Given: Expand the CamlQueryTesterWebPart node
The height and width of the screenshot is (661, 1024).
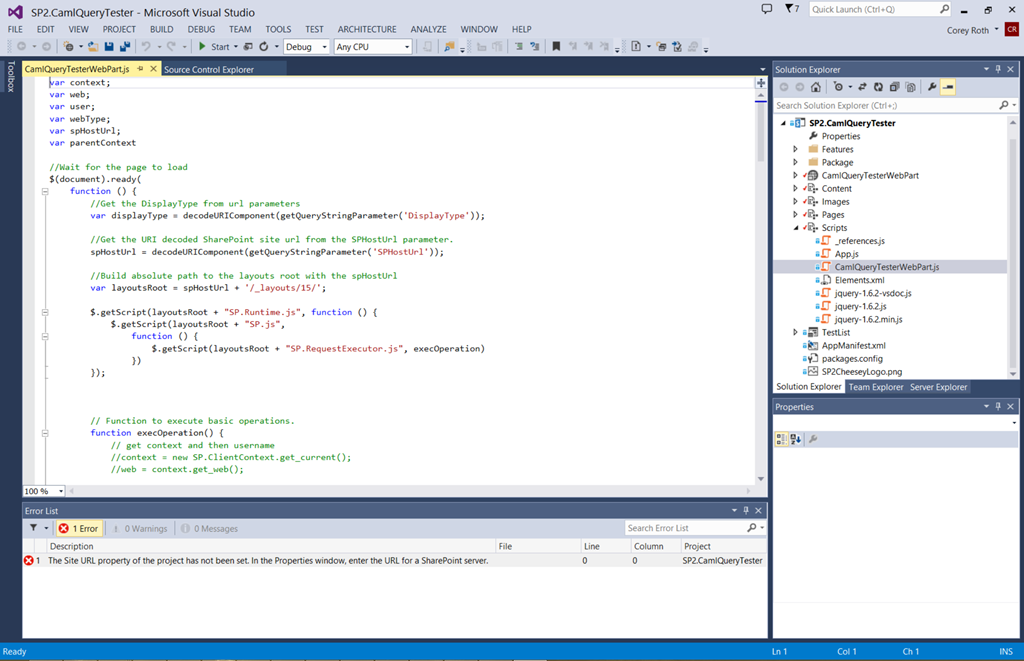Looking at the screenshot, I should (x=795, y=175).
